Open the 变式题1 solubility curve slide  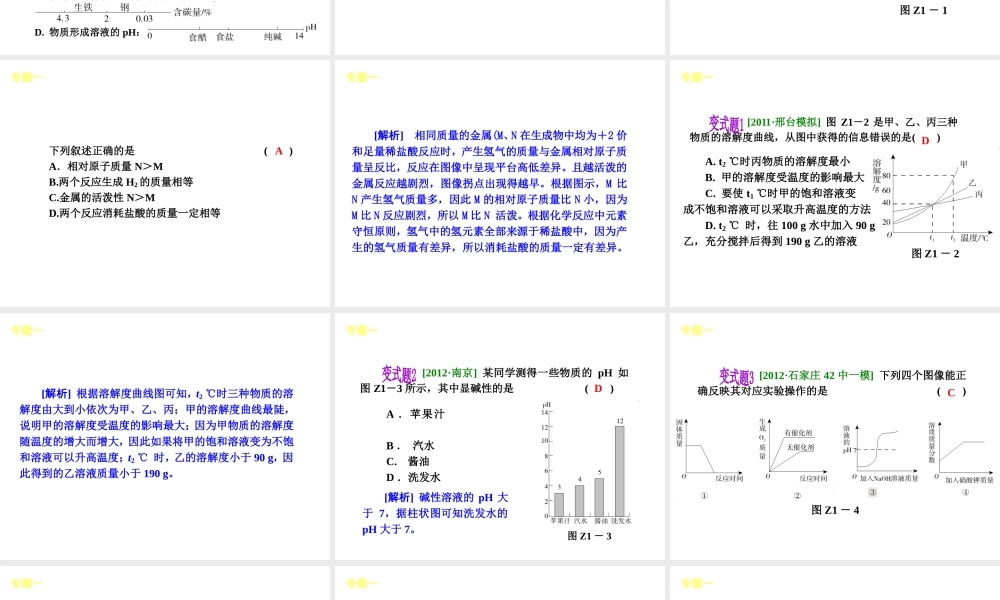(835, 183)
